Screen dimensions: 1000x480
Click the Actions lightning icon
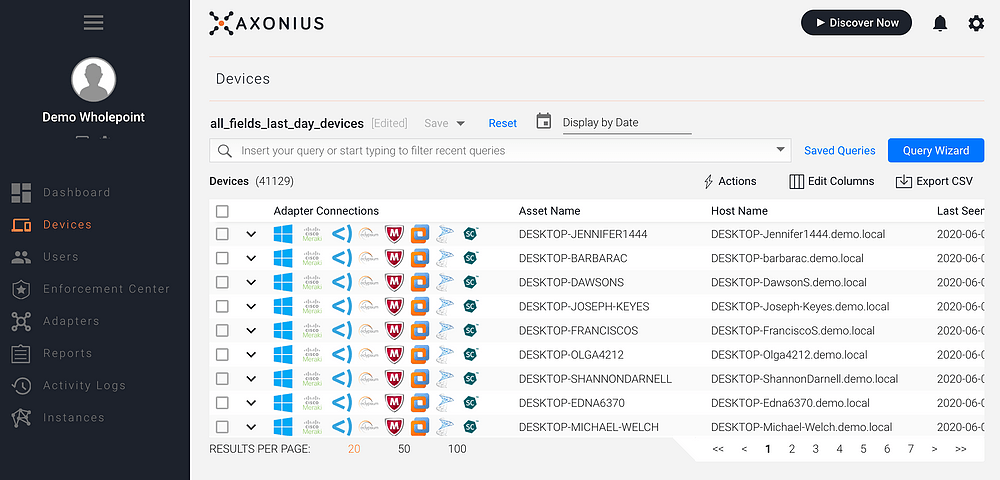(x=708, y=182)
